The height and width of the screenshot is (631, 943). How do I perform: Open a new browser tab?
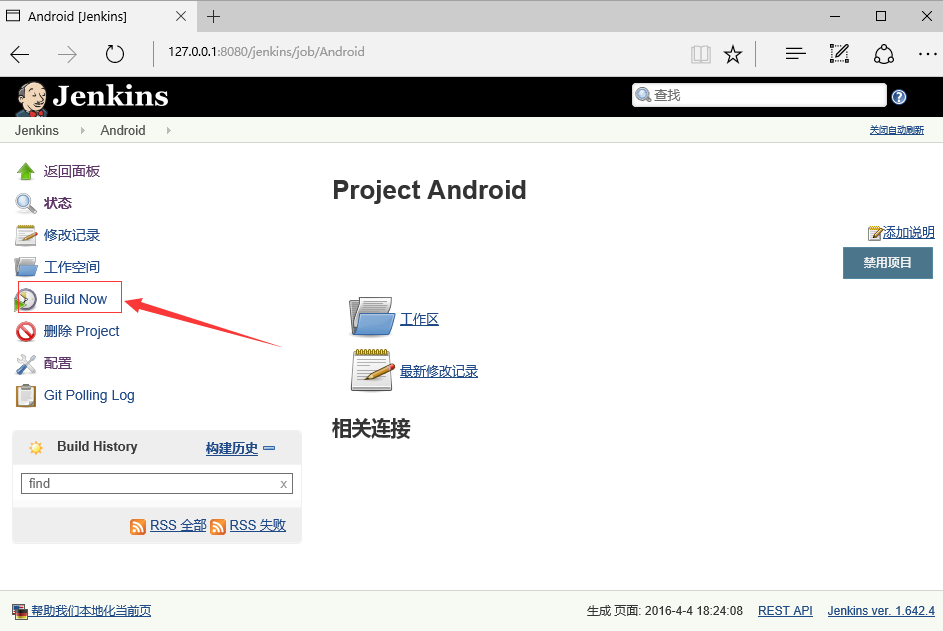pos(213,16)
